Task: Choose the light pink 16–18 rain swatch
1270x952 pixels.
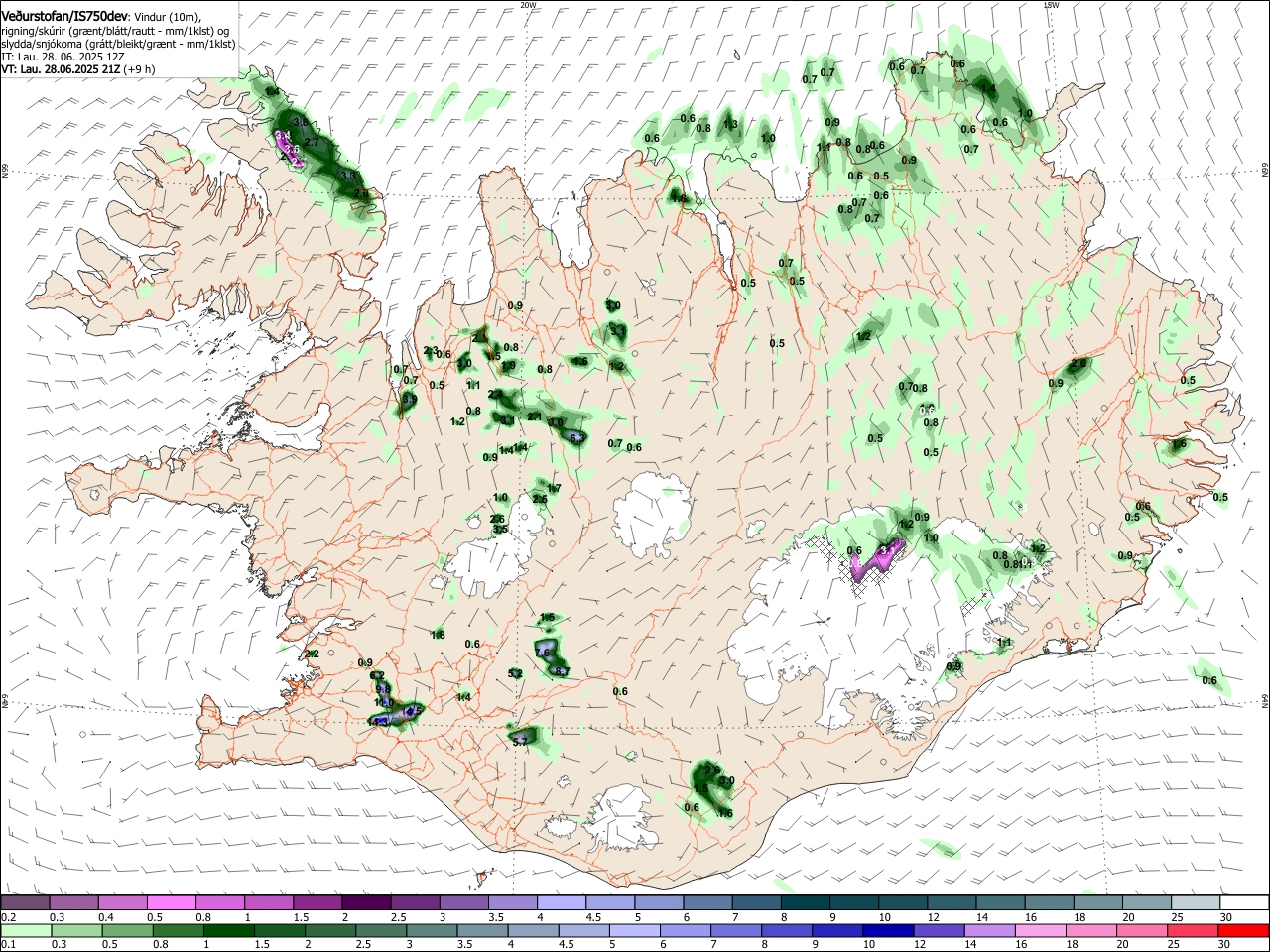Action: point(1042,930)
